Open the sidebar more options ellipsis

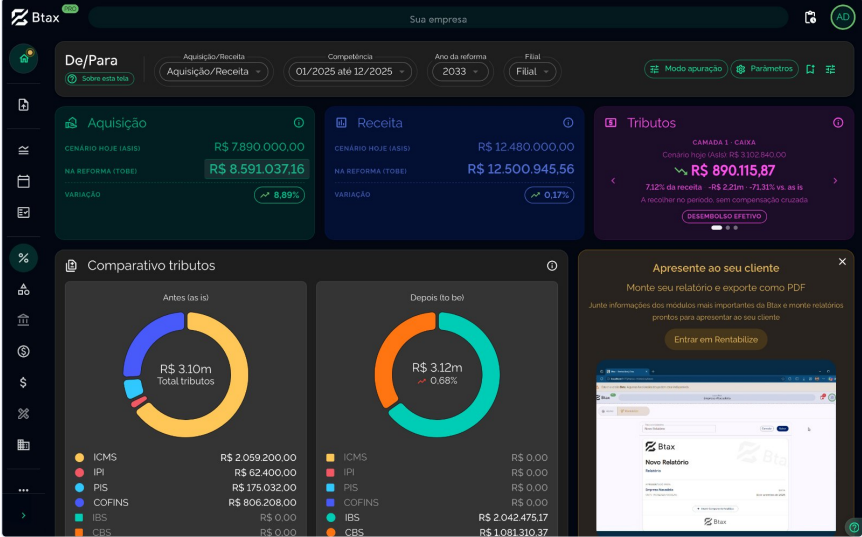tap(23, 490)
